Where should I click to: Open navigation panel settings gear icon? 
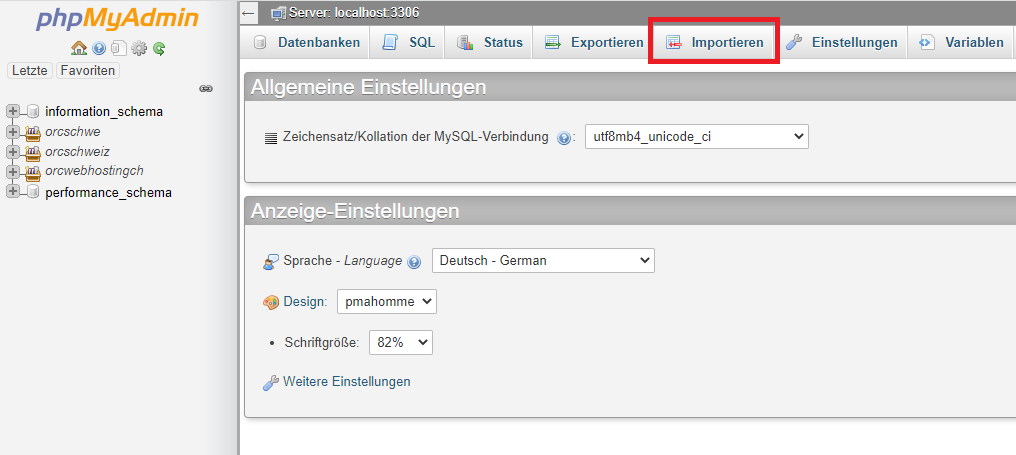(139, 48)
